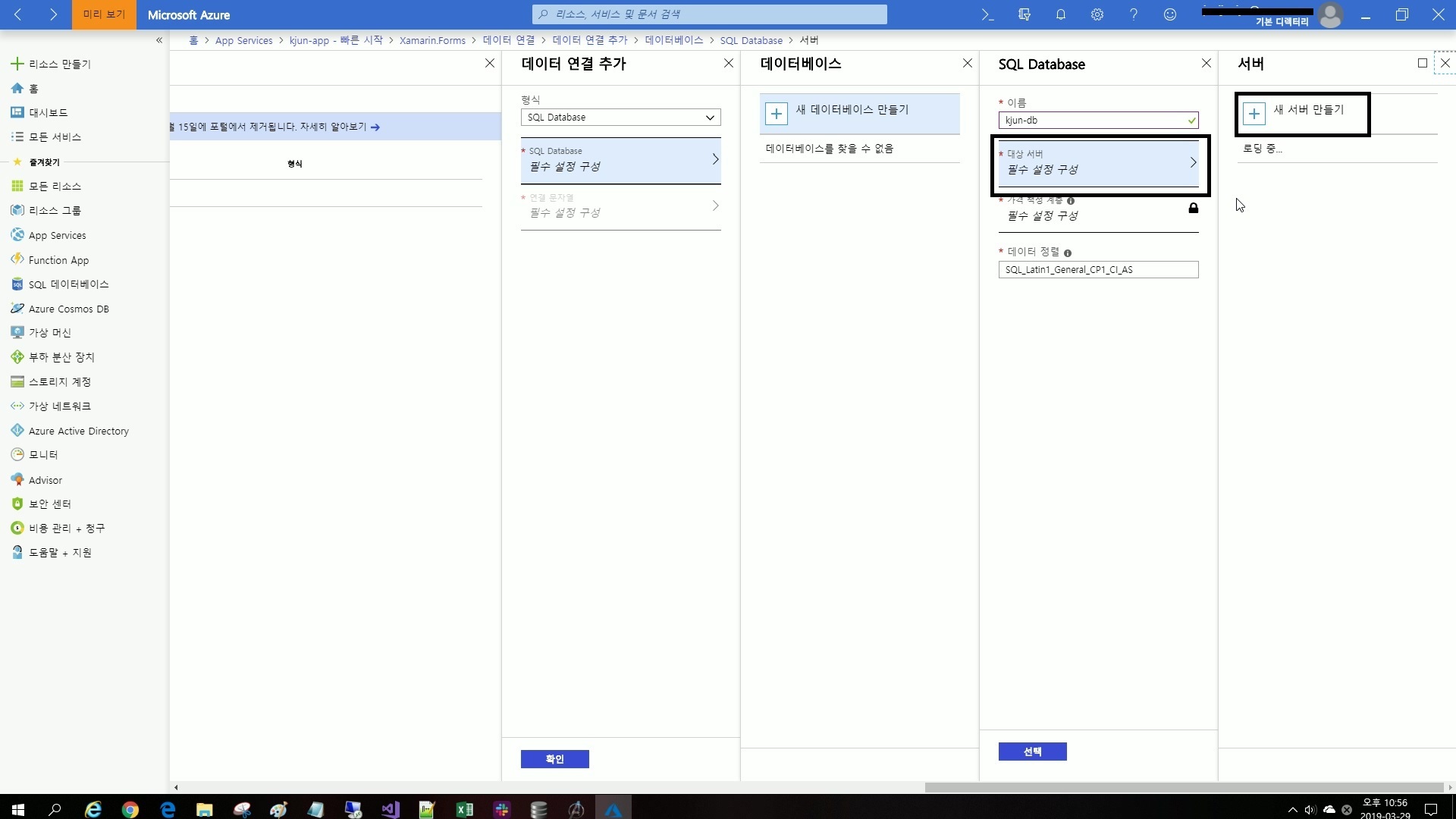Viewport: 1456px width, 819px height.
Task: Click the 선택 button
Action: (x=1032, y=752)
